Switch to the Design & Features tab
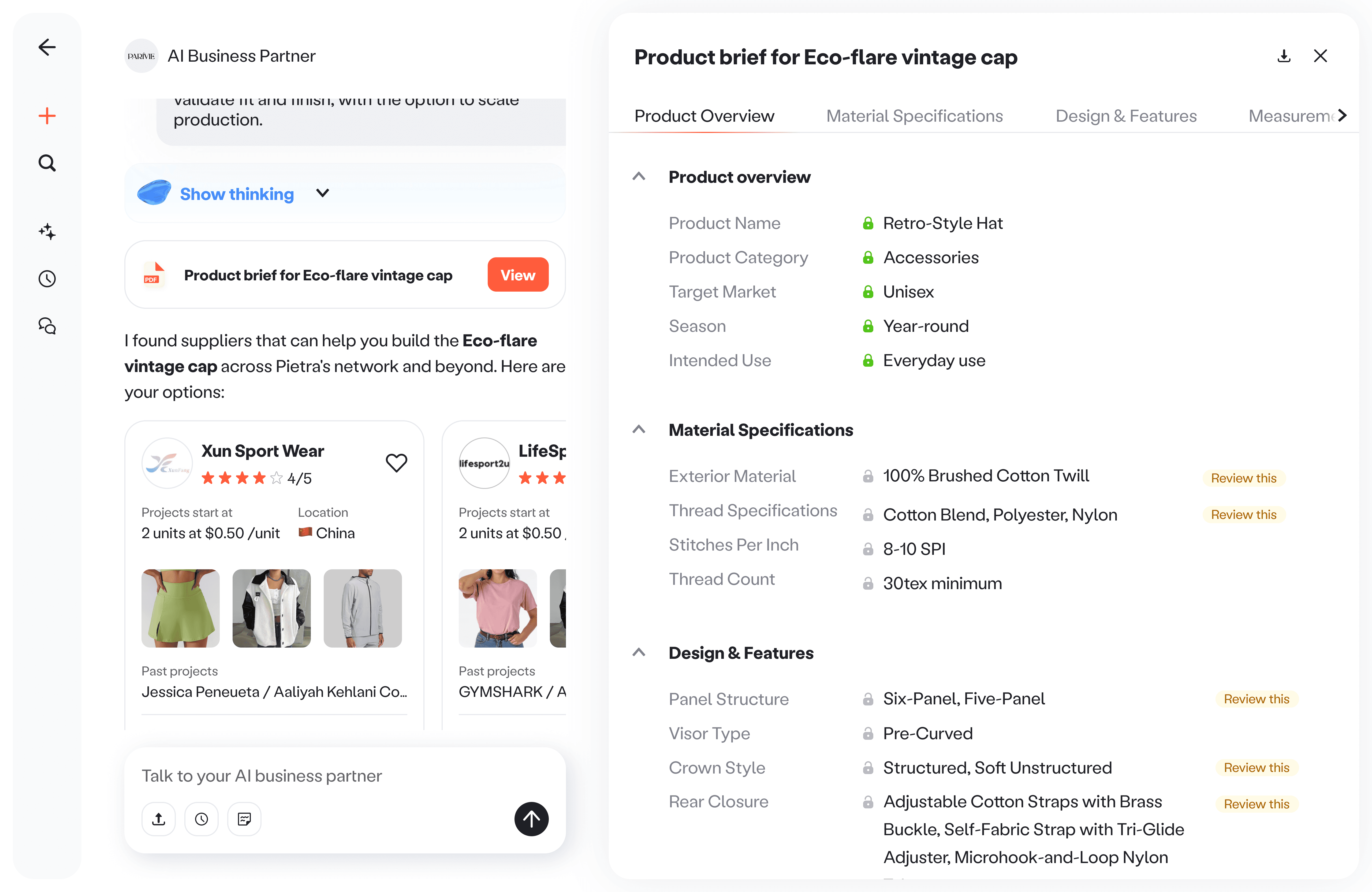 [x=1126, y=116]
